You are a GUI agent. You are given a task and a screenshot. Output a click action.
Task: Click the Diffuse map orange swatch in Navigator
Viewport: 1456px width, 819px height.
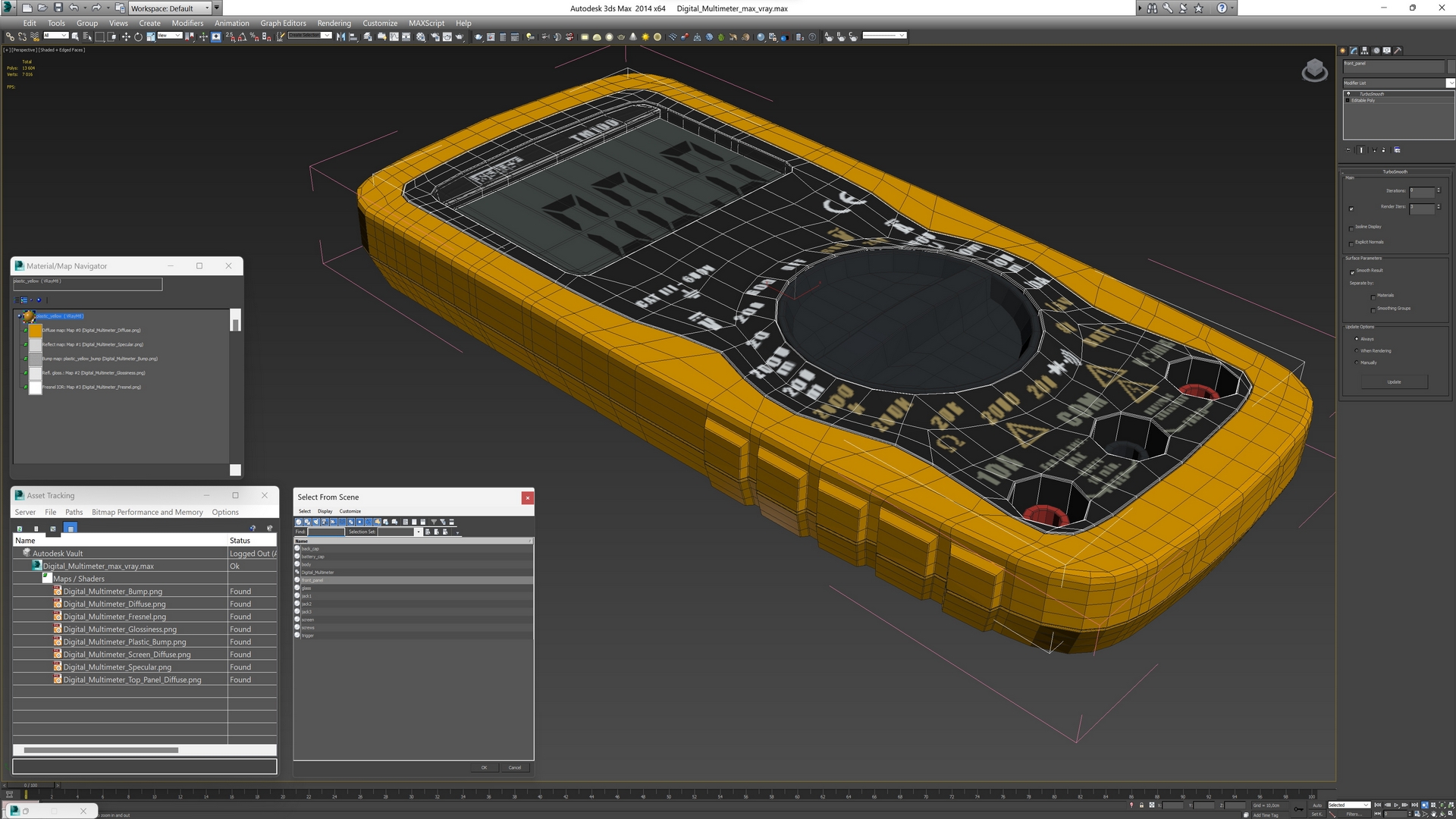35,331
